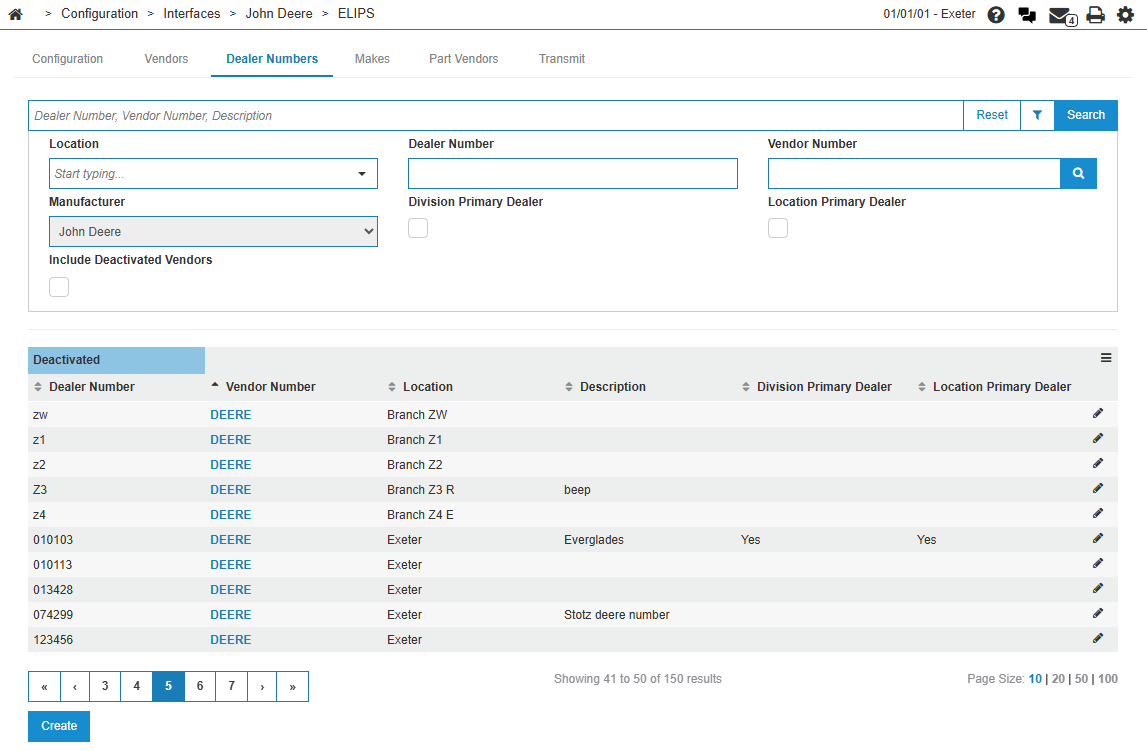Open the help question mark icon
This screenshot has width=1147, height=751.
click(x=996, y=15)
